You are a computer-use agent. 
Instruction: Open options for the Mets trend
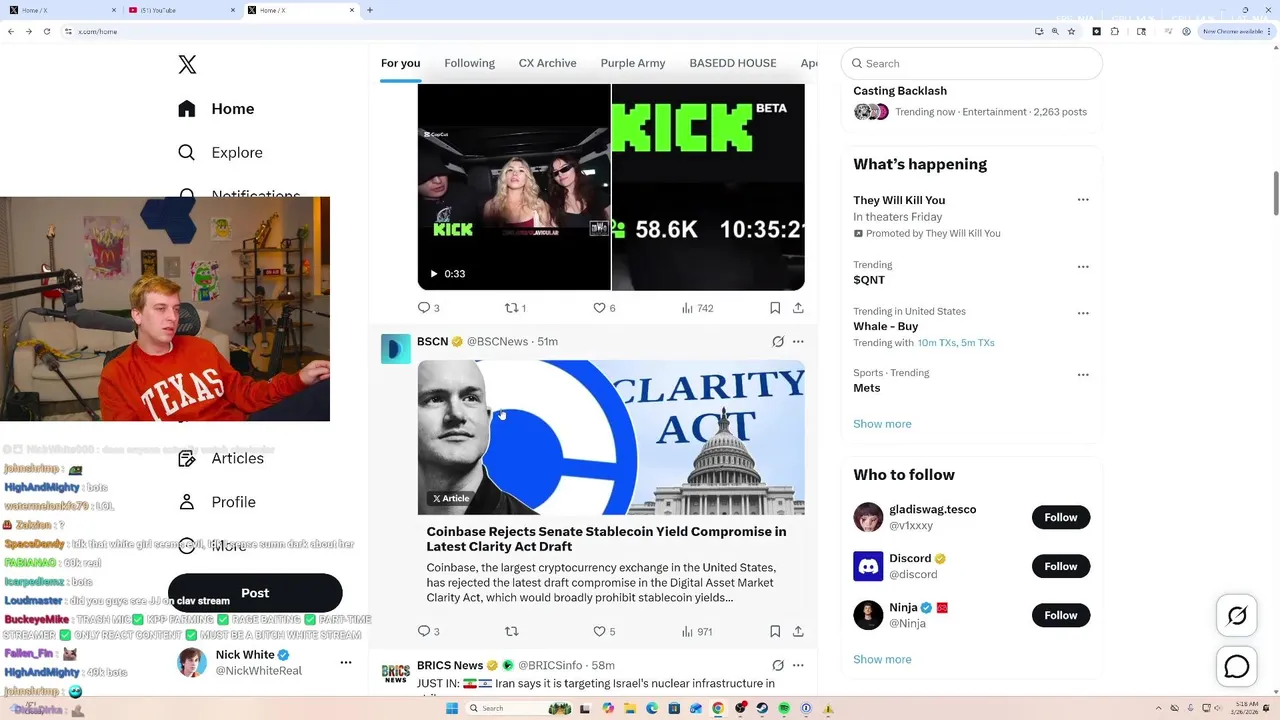pyautogui.click(x=1083, y=375)
